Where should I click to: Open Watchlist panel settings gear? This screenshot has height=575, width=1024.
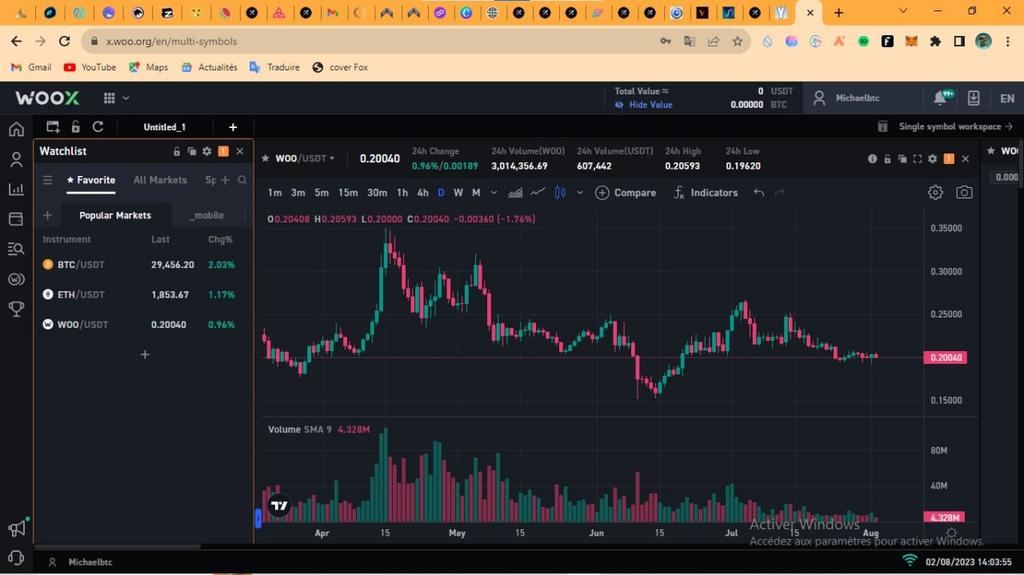coord(207,151)
